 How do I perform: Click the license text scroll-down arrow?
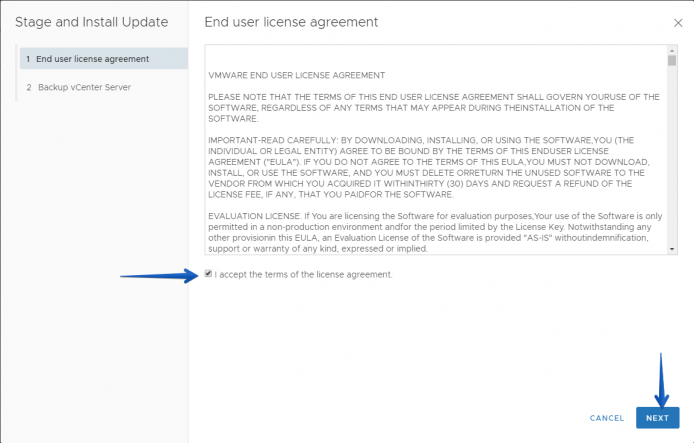(672, 249)
